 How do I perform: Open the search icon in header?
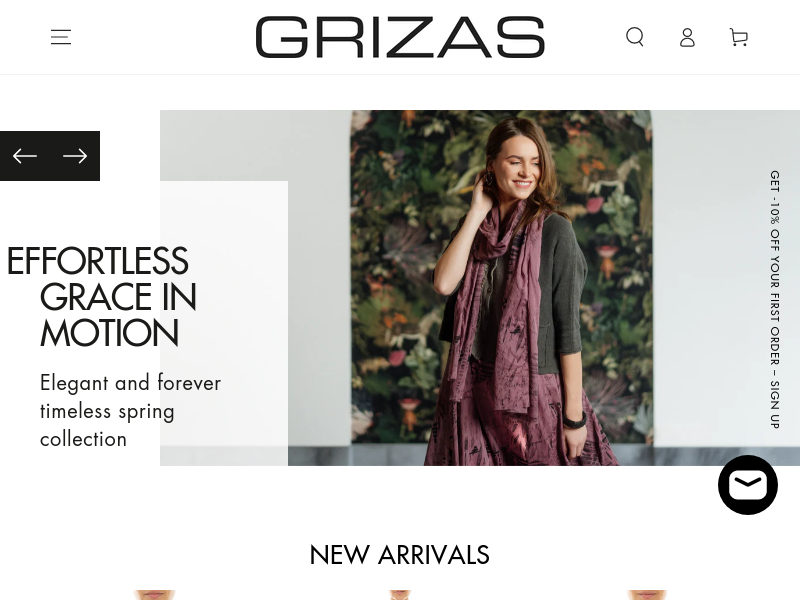(x=635, y=37)
